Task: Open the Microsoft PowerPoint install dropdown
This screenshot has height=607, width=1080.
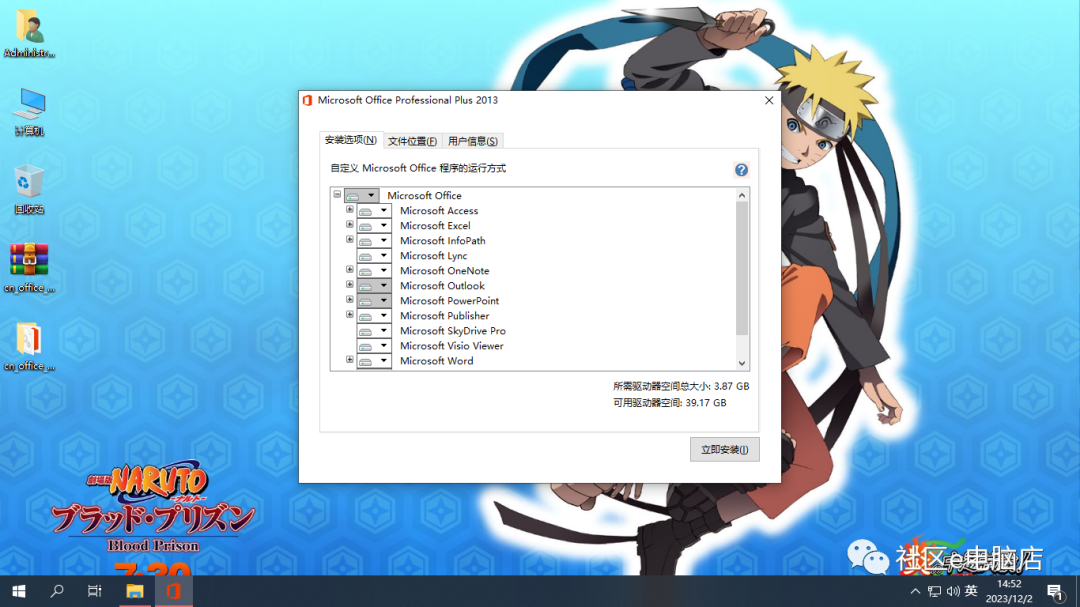Action: click(x=374, y=301)
